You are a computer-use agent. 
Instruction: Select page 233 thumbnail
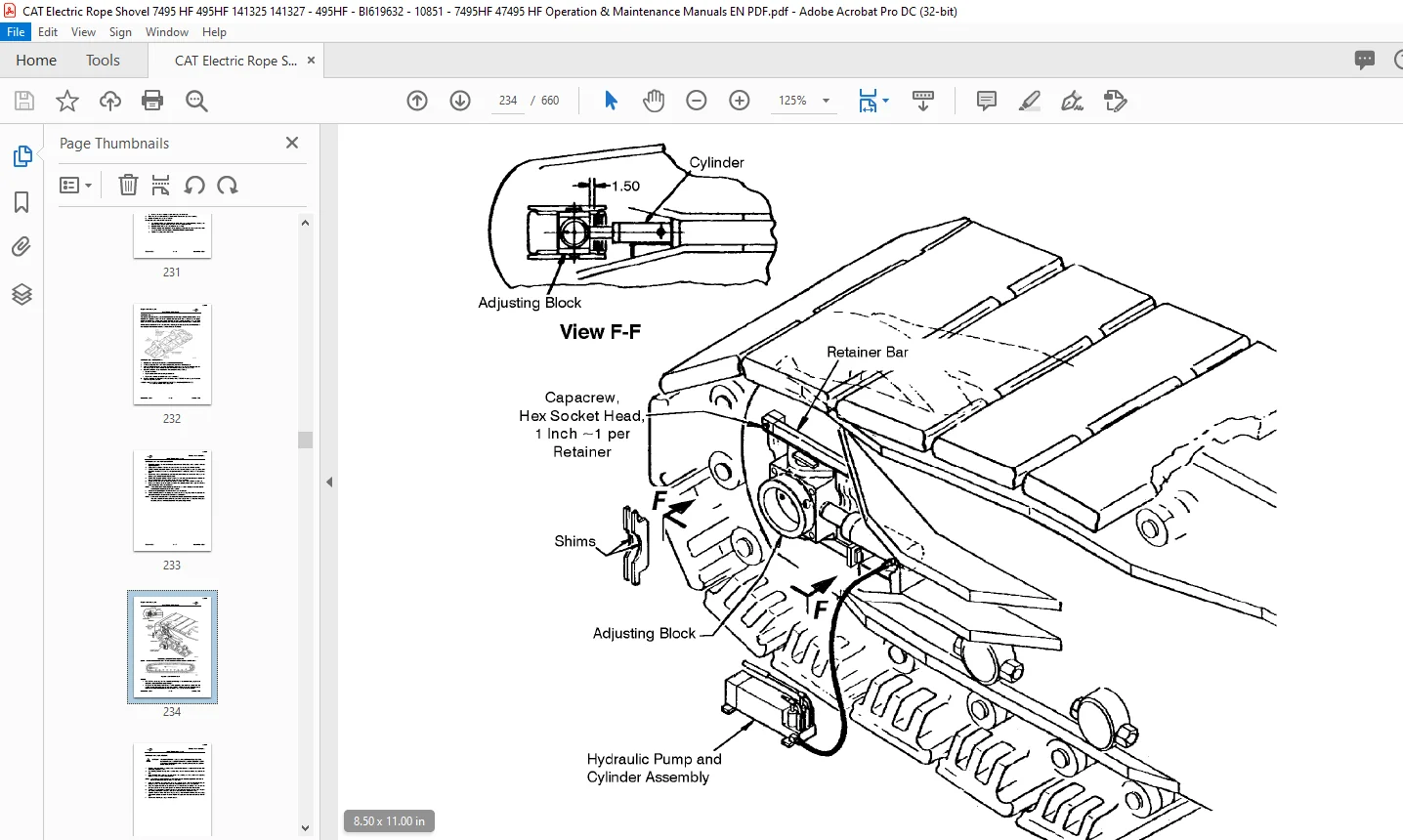point(172,500)
